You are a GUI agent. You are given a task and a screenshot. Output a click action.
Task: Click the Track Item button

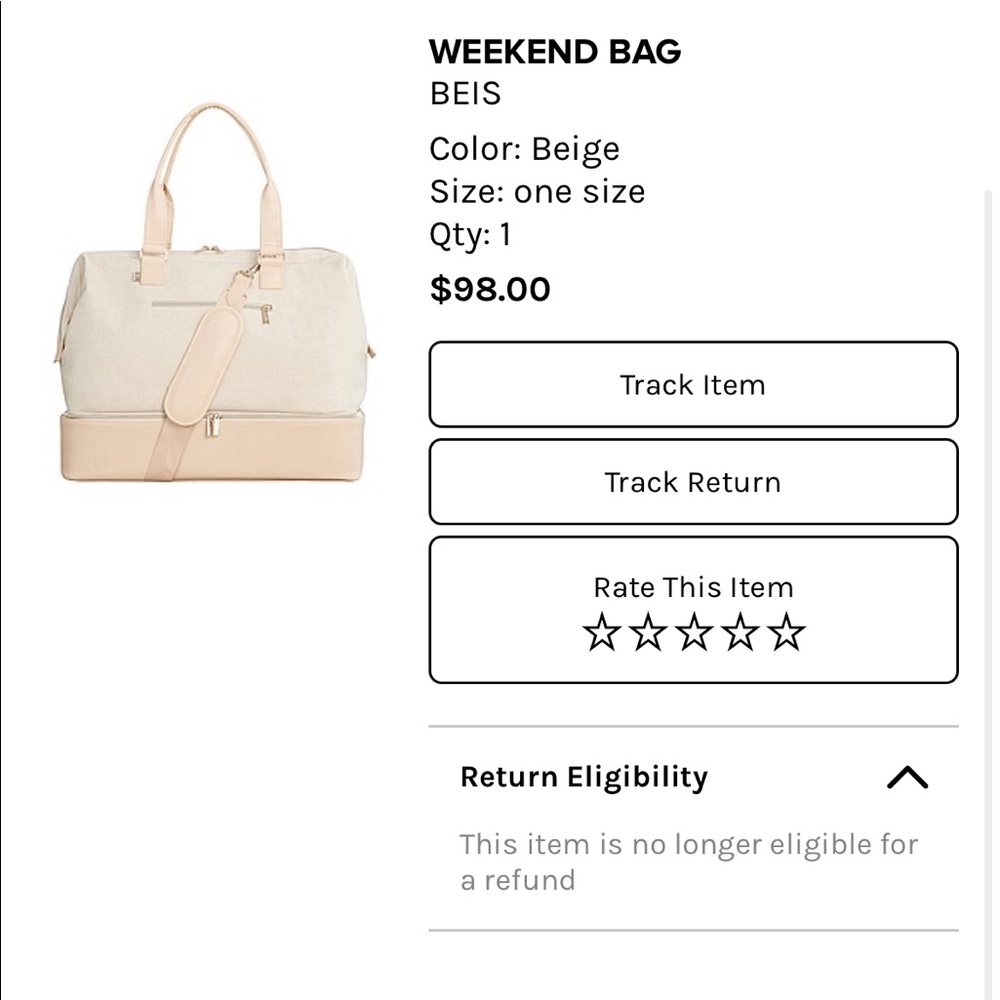(x=693, y=385)
